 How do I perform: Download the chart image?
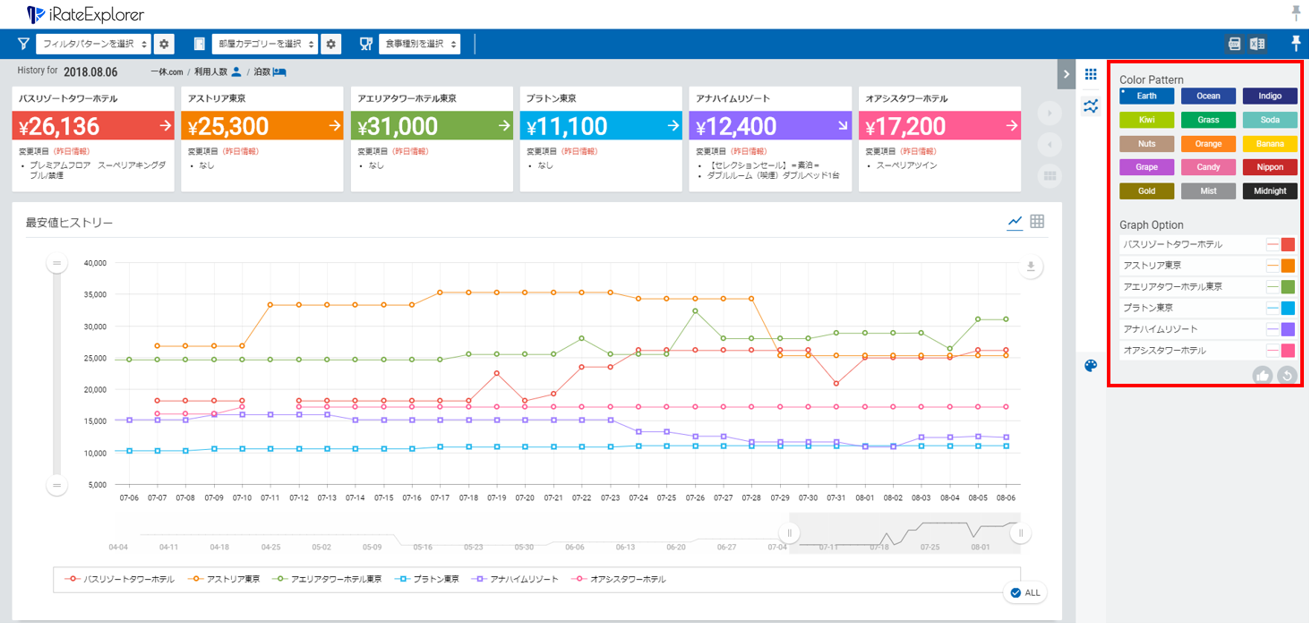[1031, 266]
